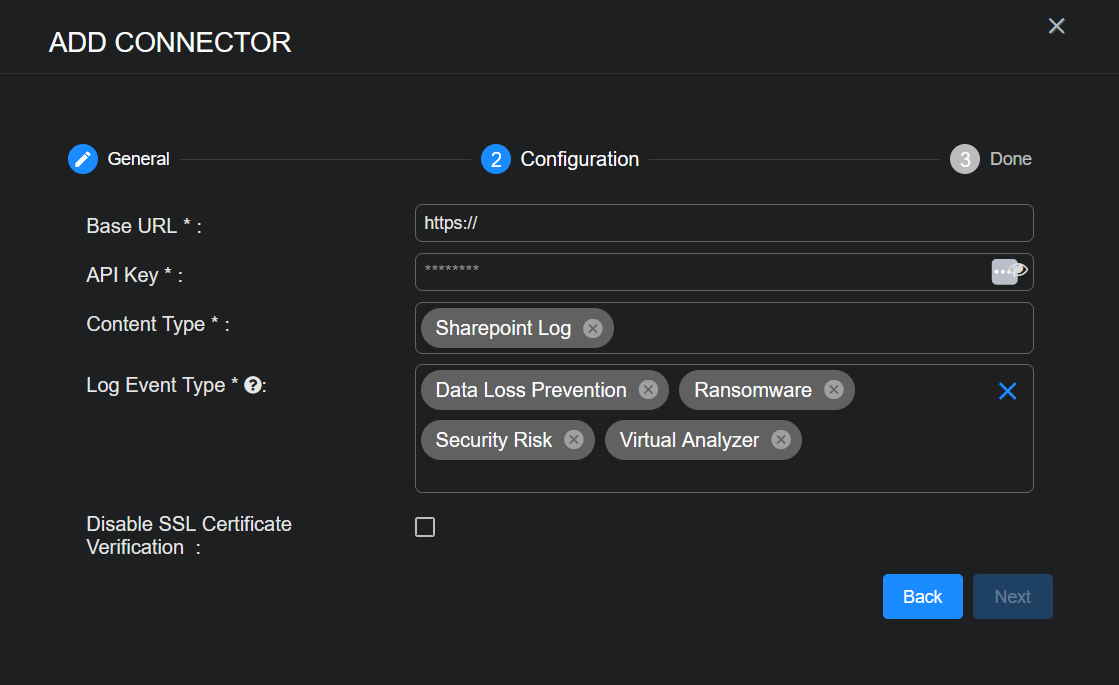Click the General step pencil icon
Image resolution: width=1119 pixels, height=685 pixels.
click(x=83, y=159)
